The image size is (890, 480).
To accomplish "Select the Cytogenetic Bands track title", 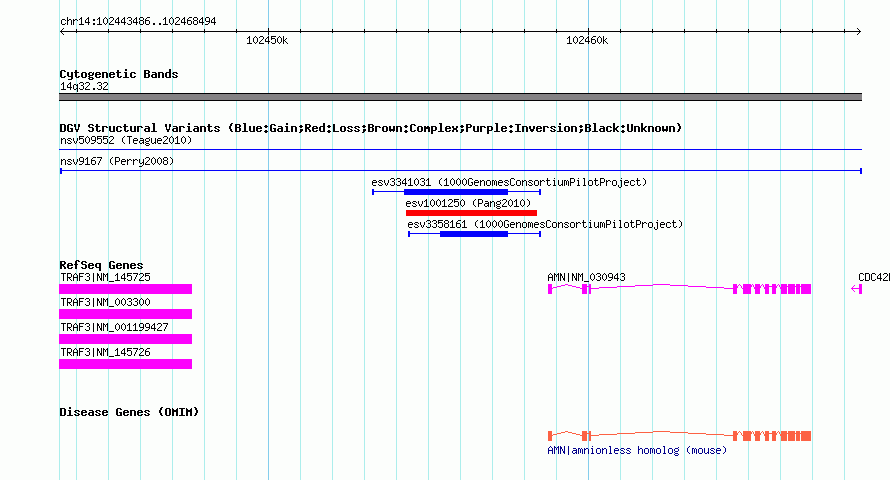I will [x=119, y=74].
